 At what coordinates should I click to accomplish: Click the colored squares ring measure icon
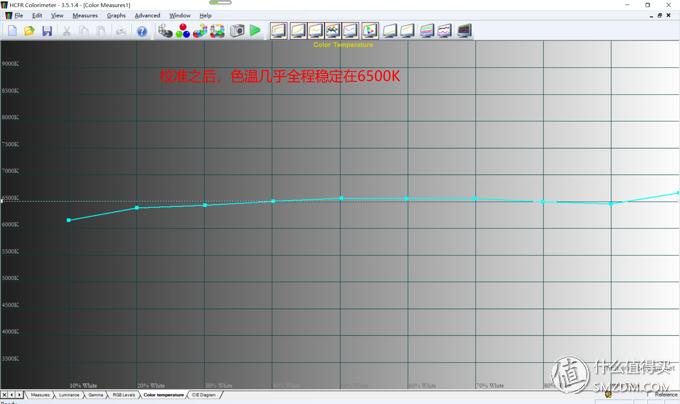[x=217, y=31]
